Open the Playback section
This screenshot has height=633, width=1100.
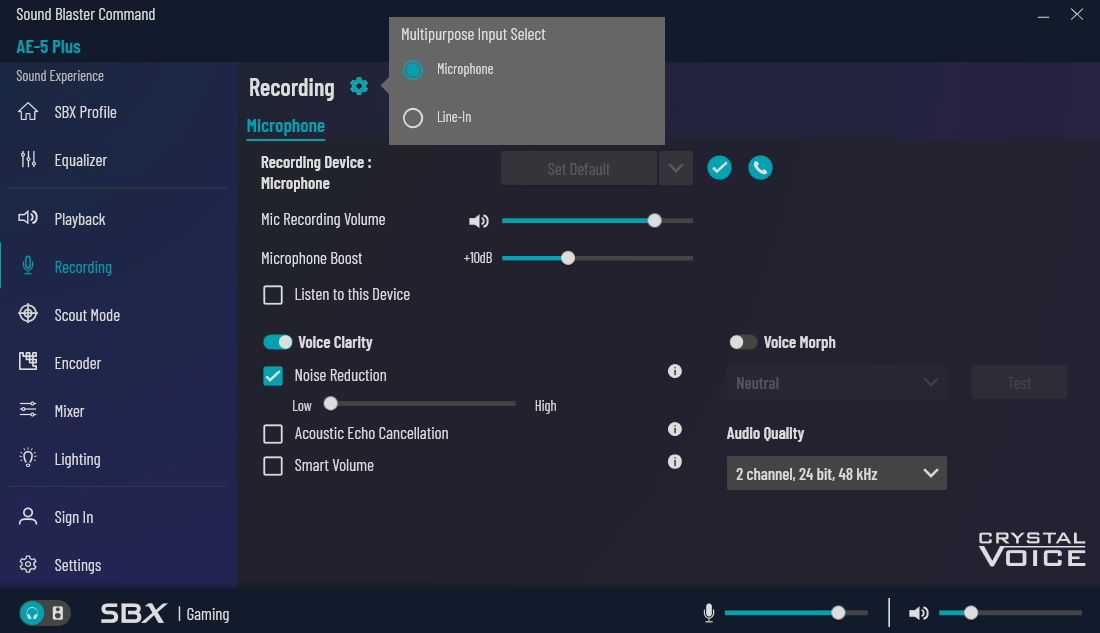(80, 219)
